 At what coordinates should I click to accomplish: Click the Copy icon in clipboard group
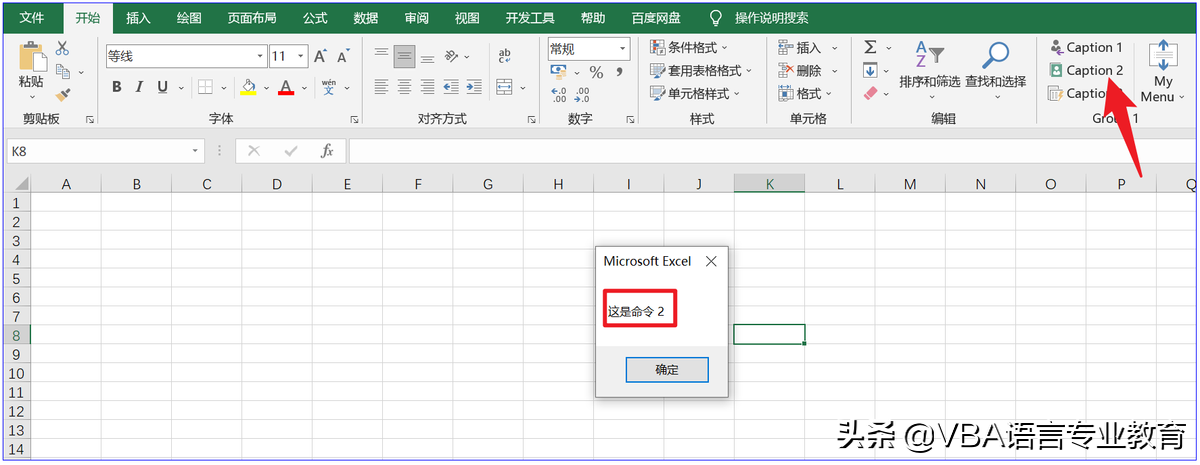pyautogui.click(x=62, y=71)
